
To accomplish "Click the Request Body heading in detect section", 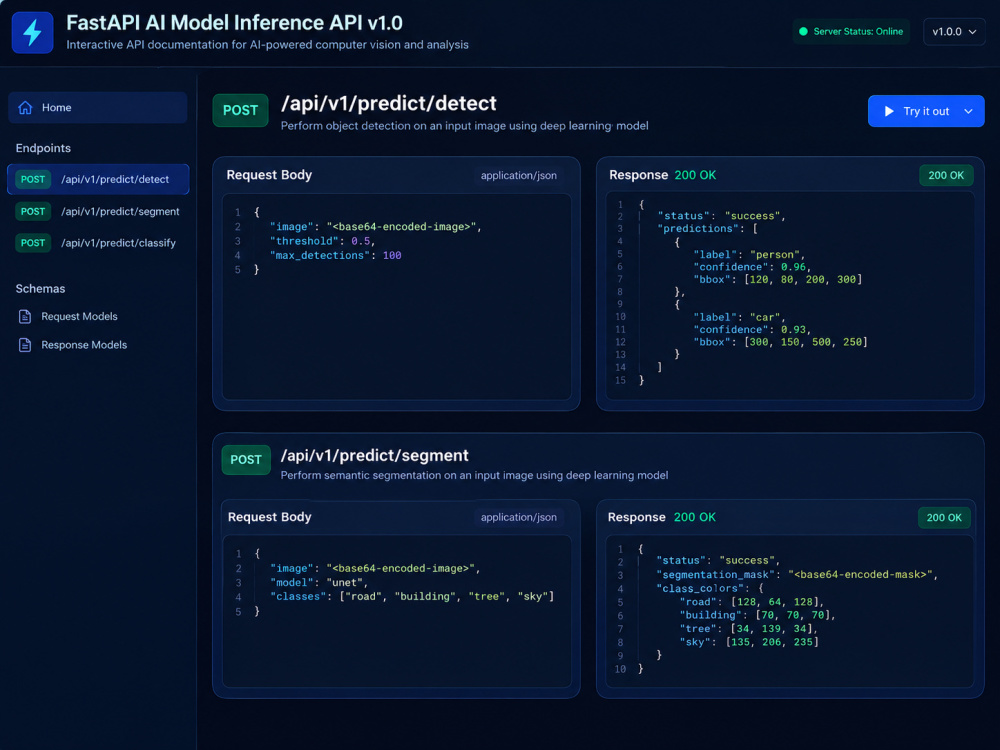I will tap(269, 175).
